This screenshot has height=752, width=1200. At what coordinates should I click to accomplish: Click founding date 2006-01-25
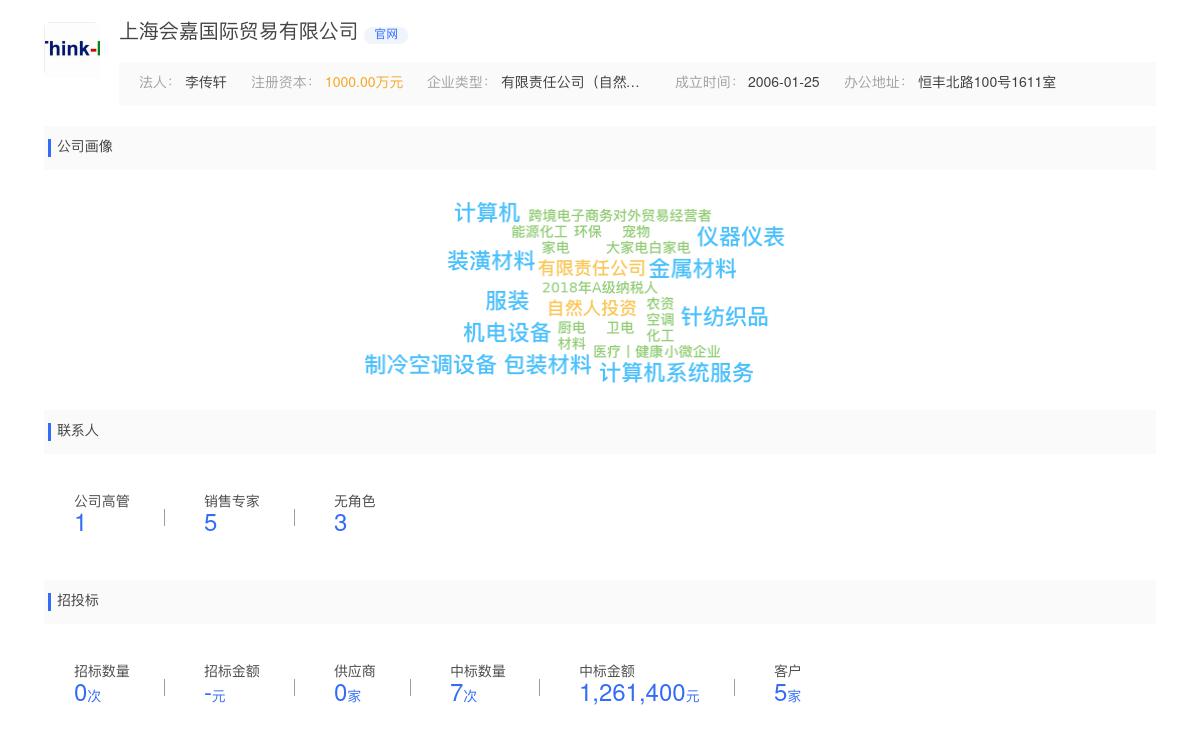pyautogui.click(x=783, y=83)
